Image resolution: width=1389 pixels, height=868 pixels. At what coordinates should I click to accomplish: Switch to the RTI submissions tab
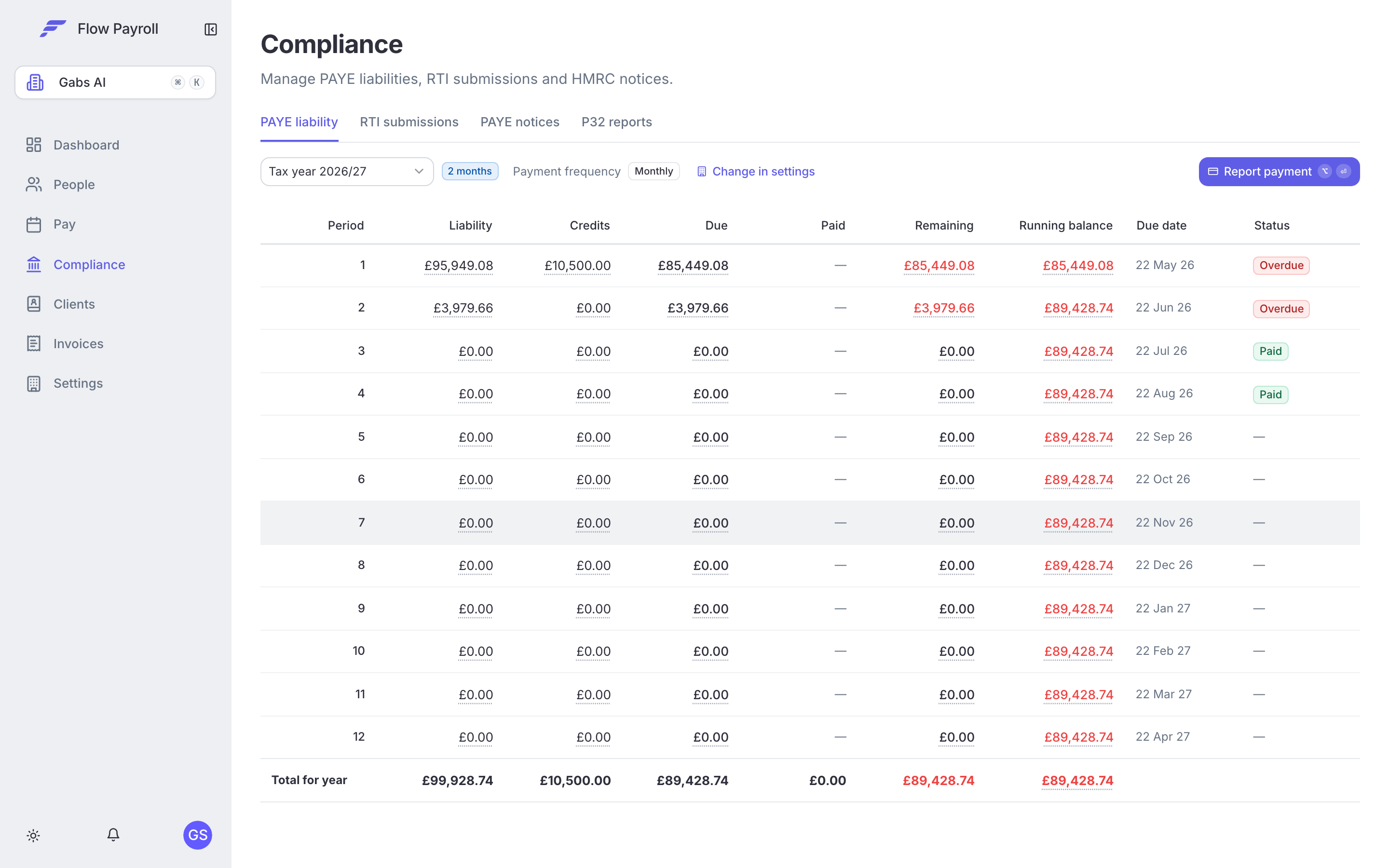(x=409, y=122)
